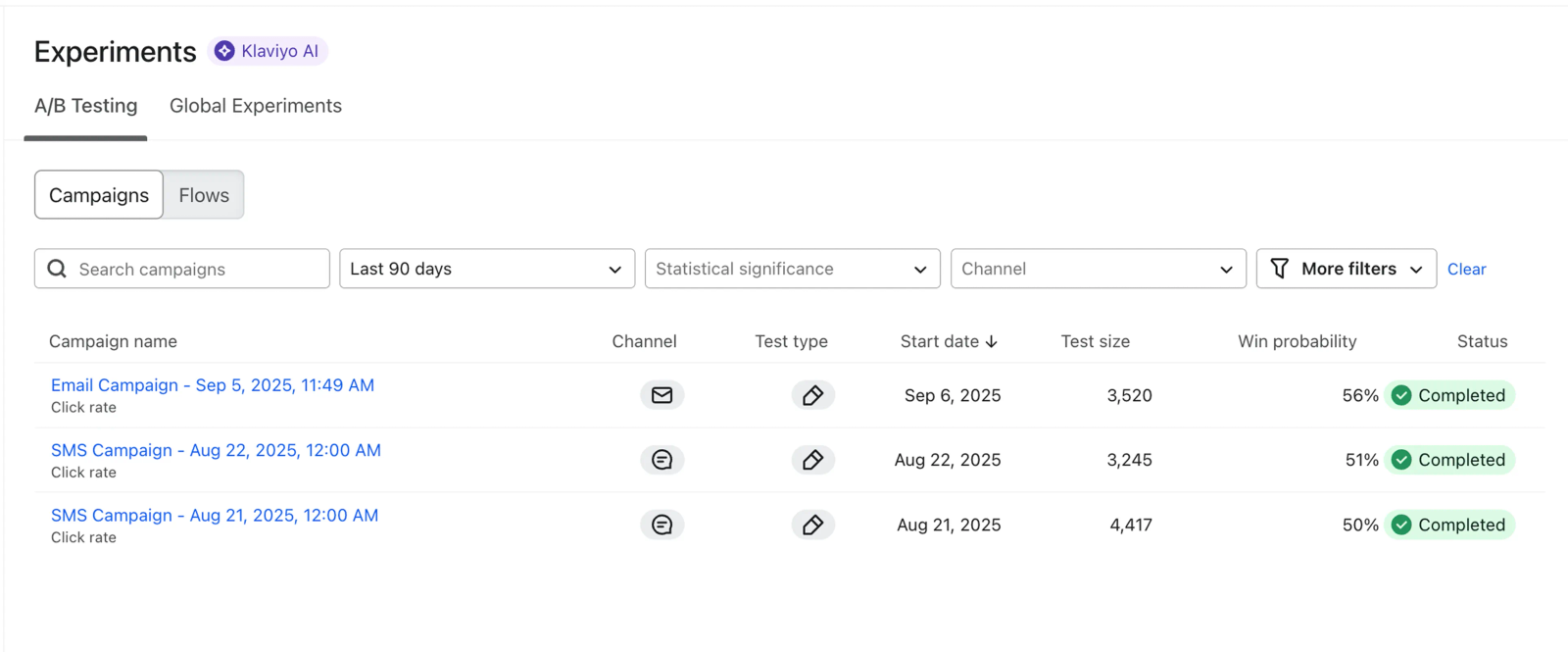Click the Aug 22, 2025 start date cell
The image size is (1568, 652).
click(948, 460)
